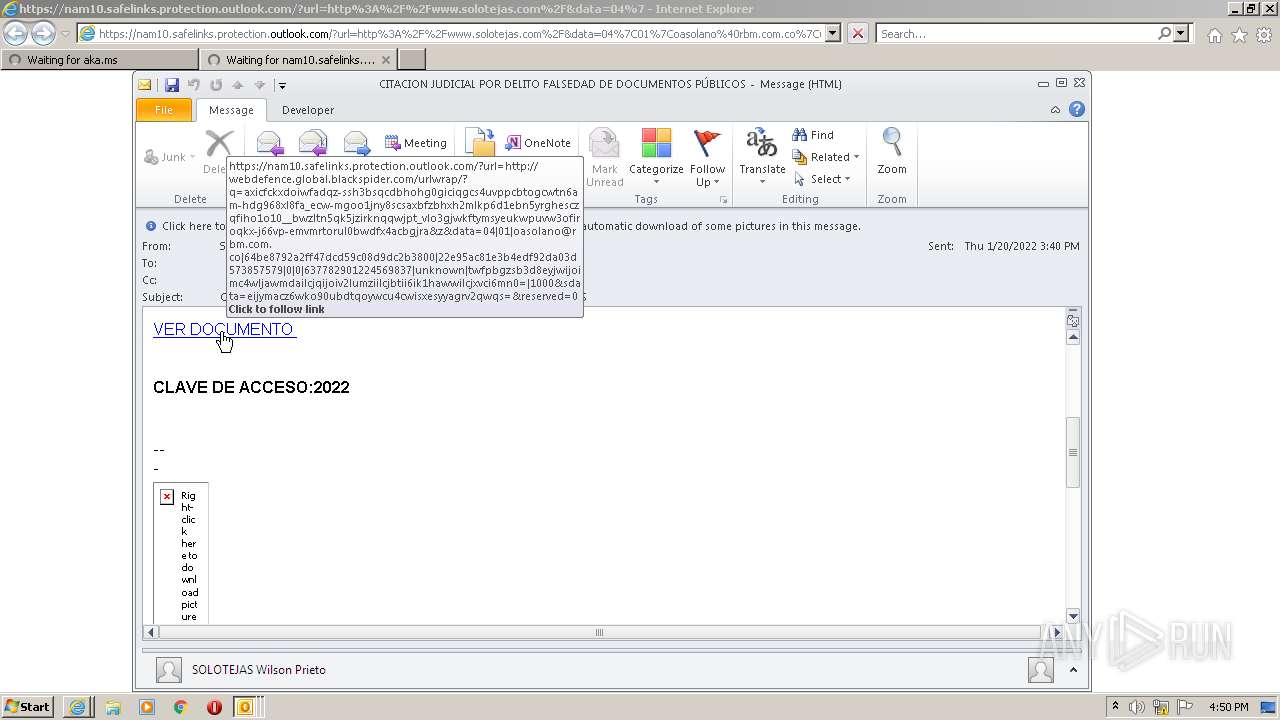Screen dimensions: 1280x720
Task: Click the taskbar clock showing 4:50 PM
Action: pos(1229,707)
